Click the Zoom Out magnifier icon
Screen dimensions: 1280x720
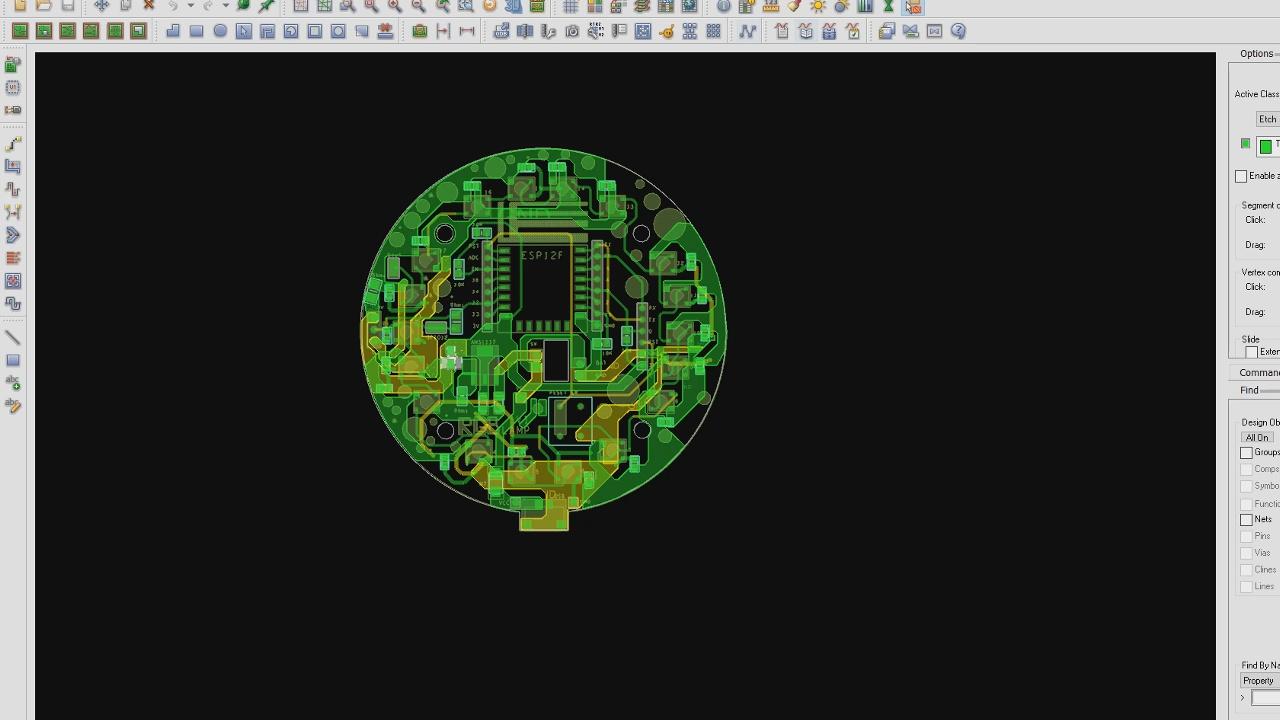point(418,5)
